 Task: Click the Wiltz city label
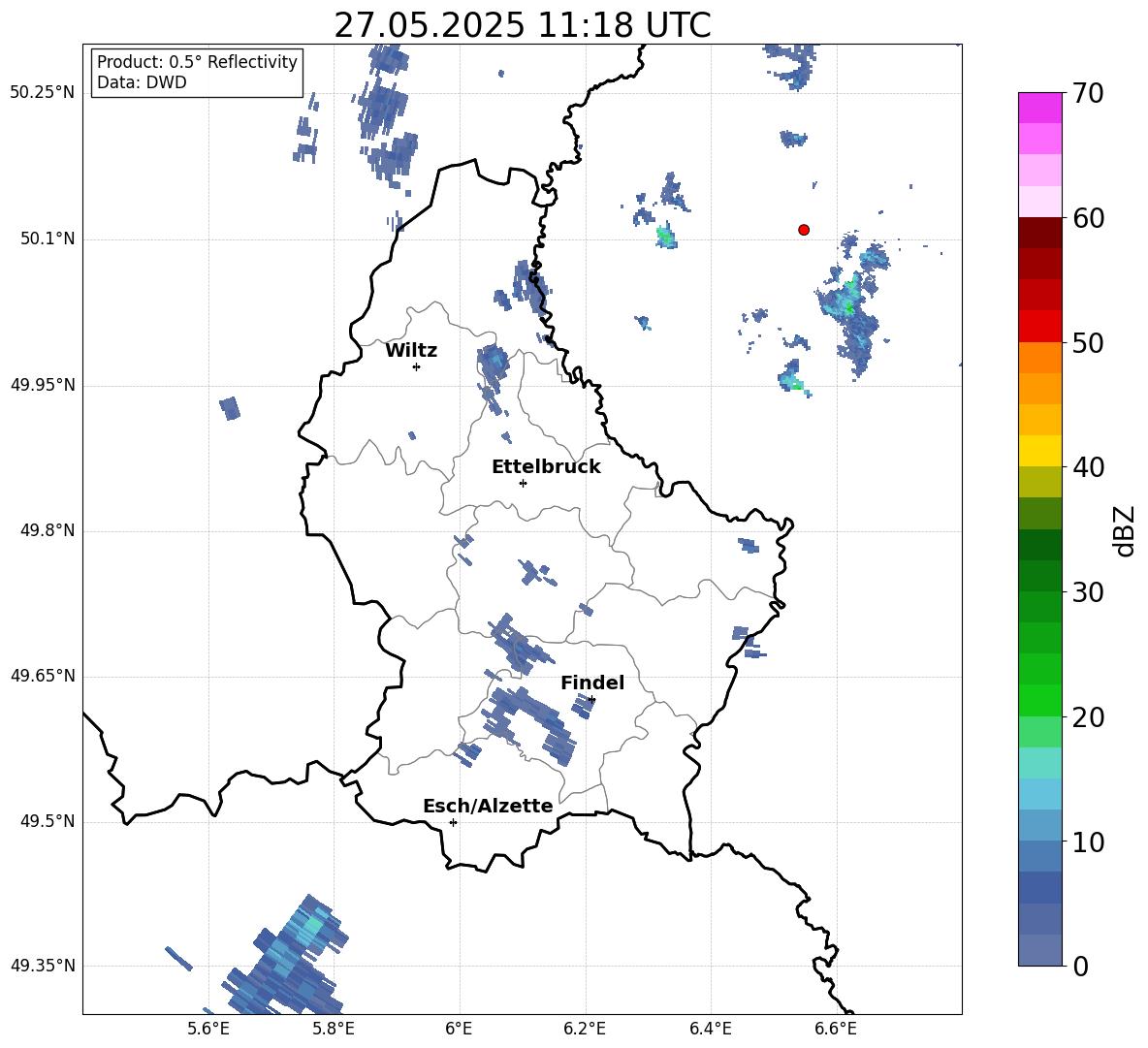[411, 351]
